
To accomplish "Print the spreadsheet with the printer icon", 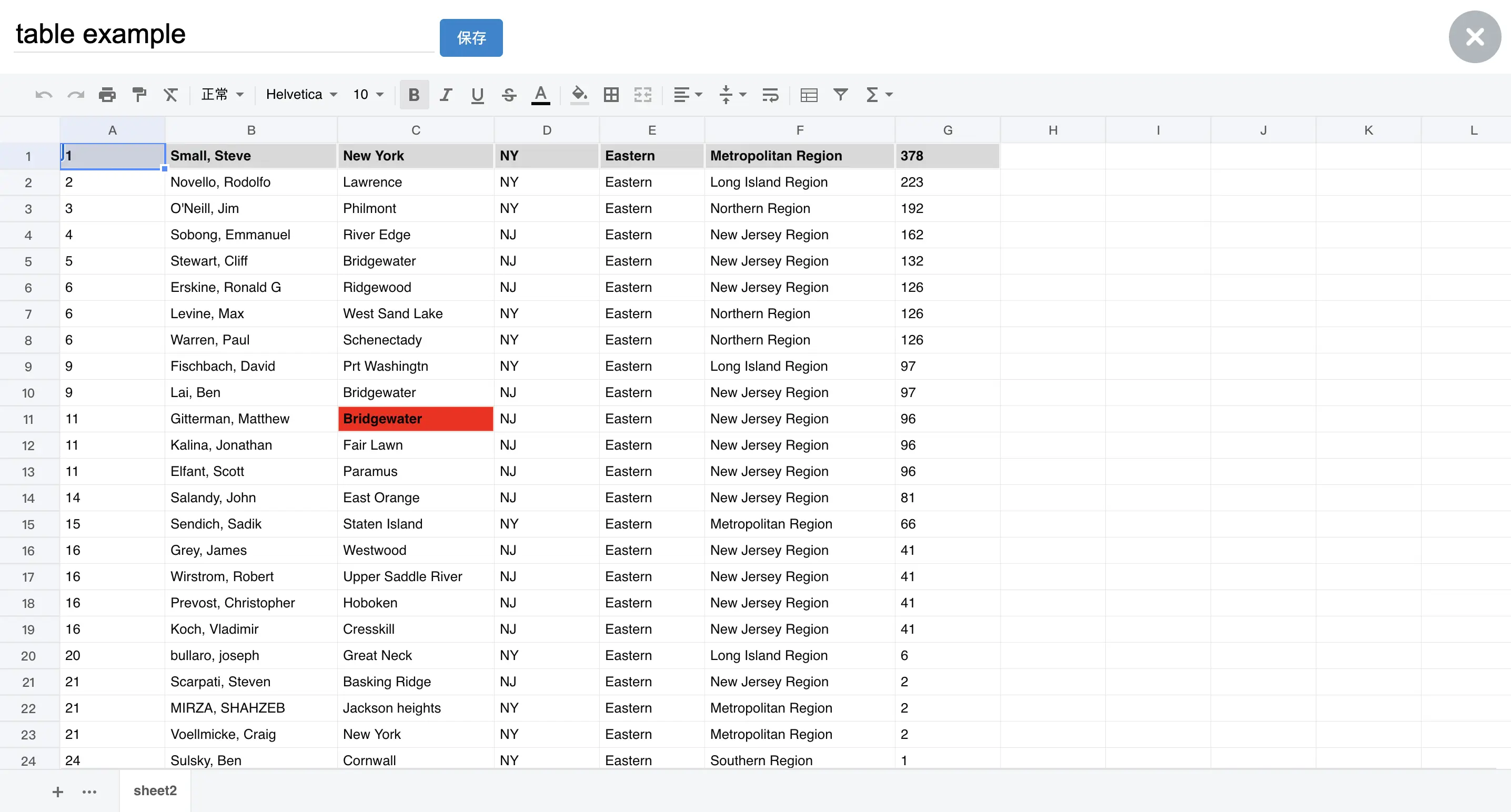I will coord(107,95).
